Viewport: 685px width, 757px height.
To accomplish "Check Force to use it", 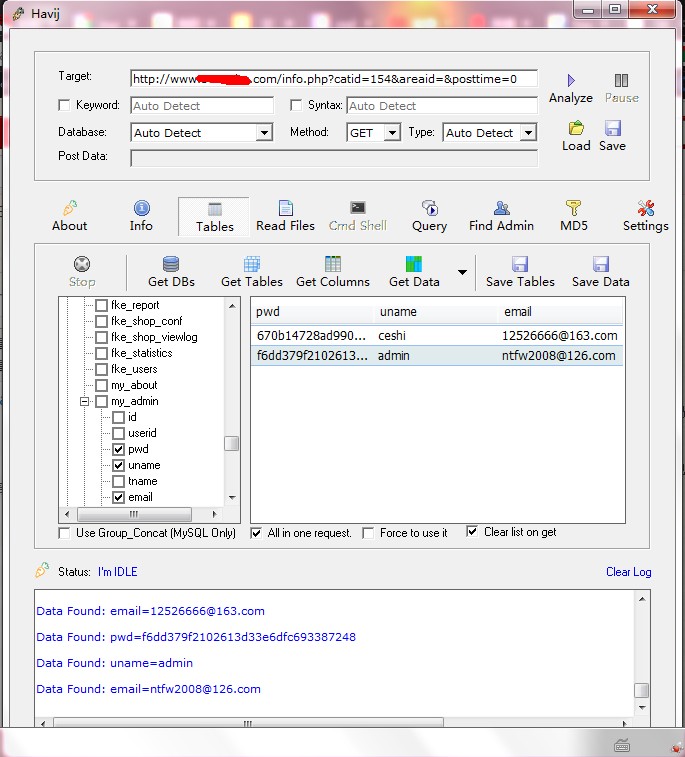I will click(368, 533).
